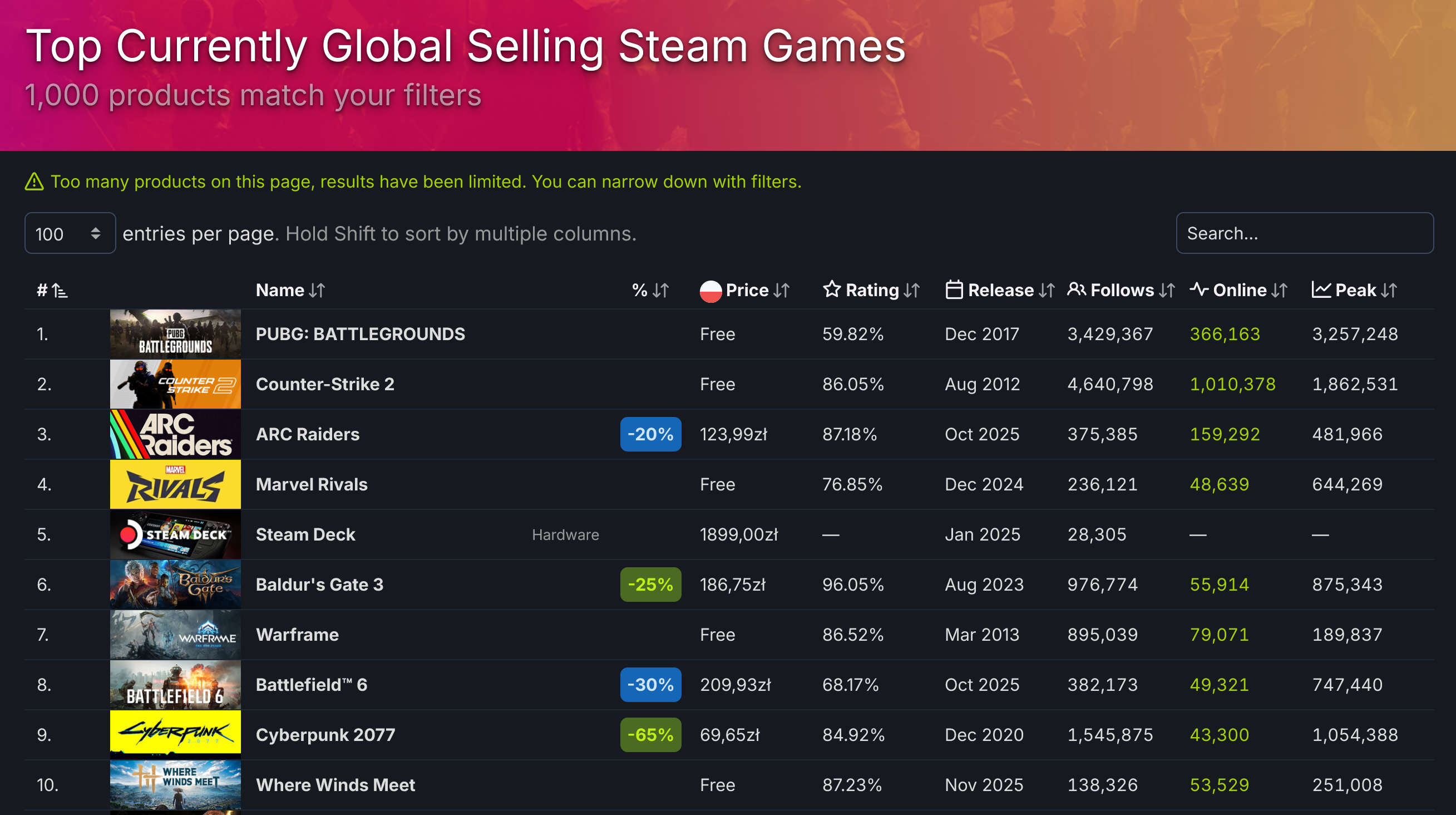
Task: Open PUBG: BATTLEGROUNDS entry
Action: 360,333
